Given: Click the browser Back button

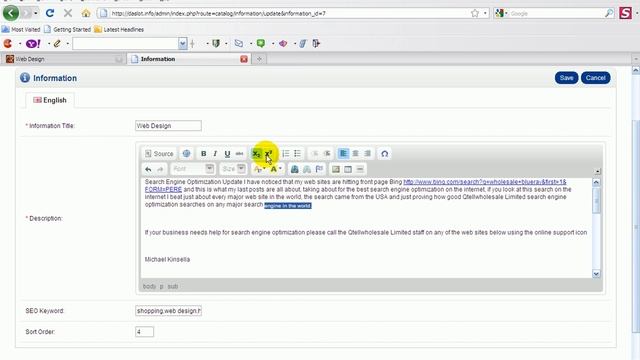Looking at the screenshot, I should [x=11, y=13].
